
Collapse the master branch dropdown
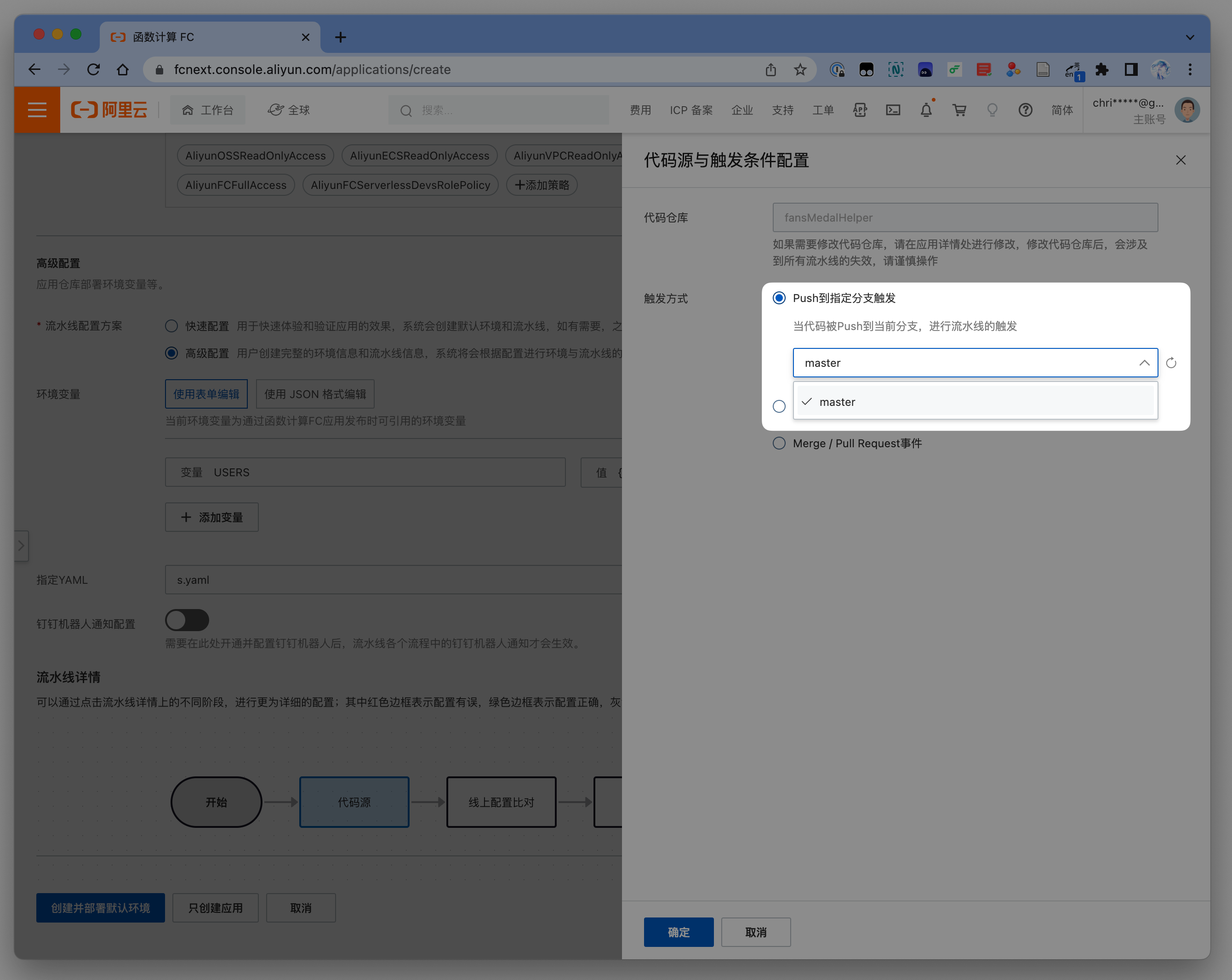[1144, 363]
